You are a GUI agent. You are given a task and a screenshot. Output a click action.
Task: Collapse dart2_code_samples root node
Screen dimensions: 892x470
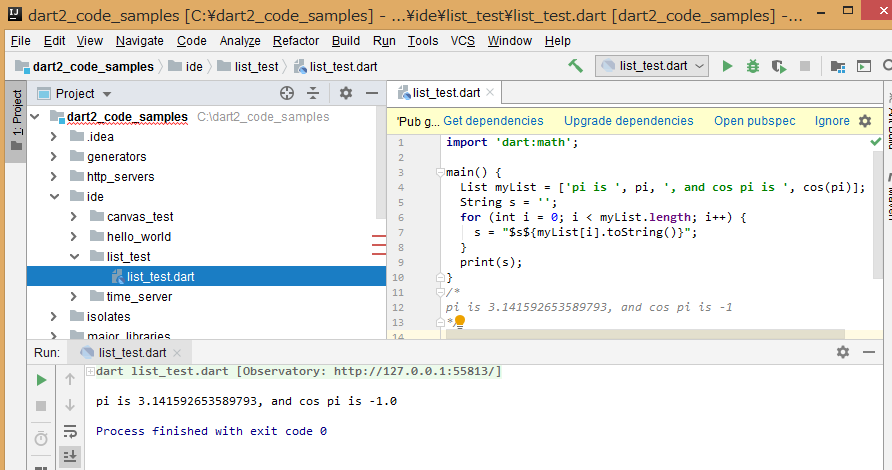click(35, 117)
